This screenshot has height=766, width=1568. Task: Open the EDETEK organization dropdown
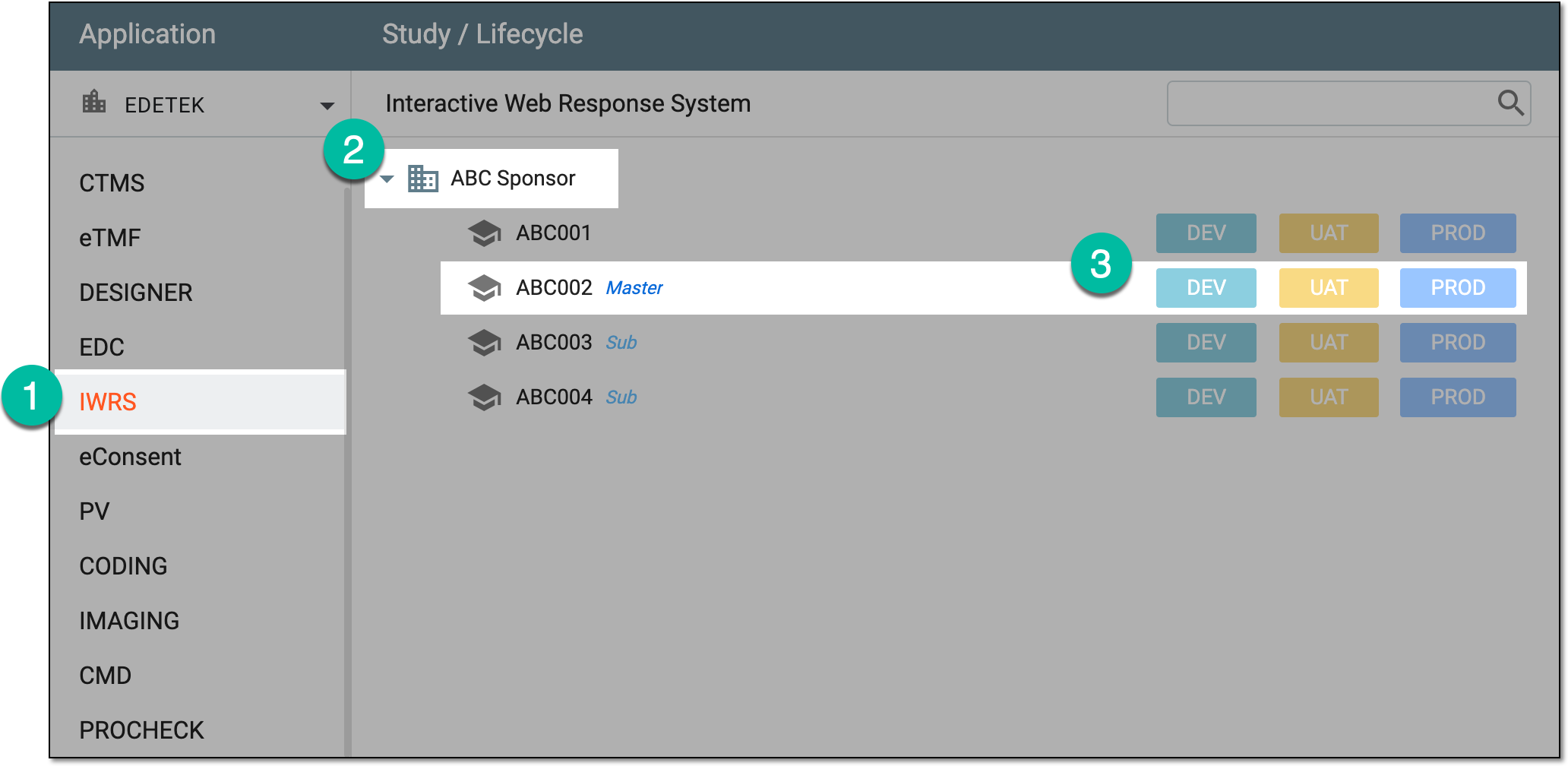point(327,106)
